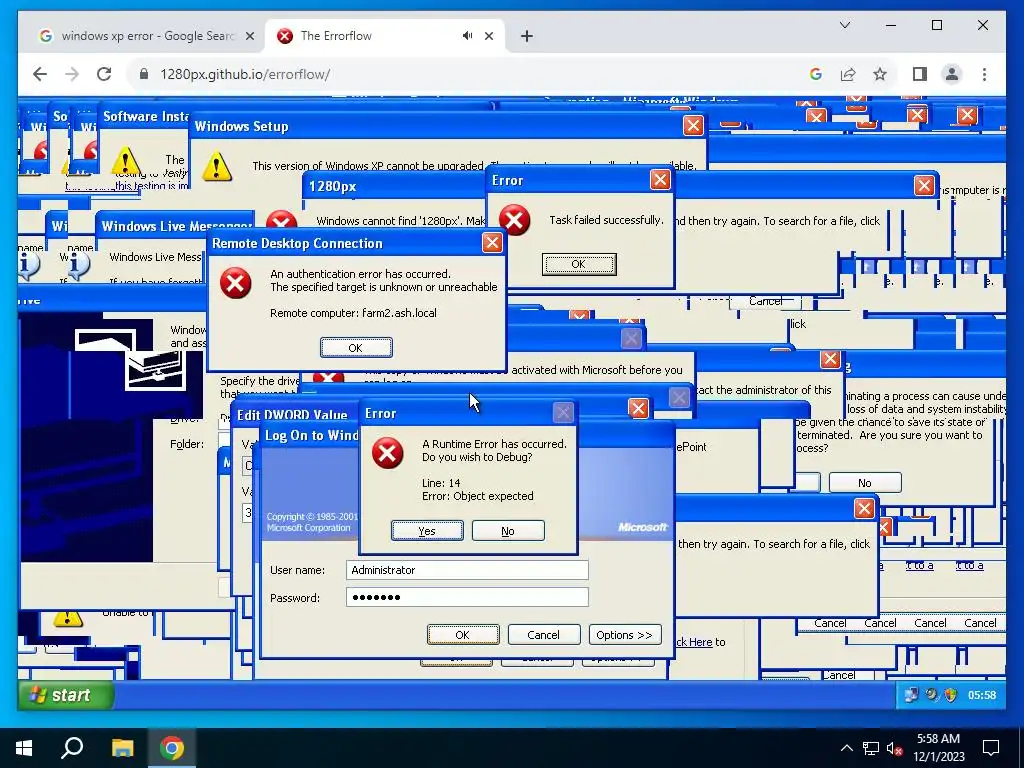
Task: Click the forward navigation arrow
Action: click(72, 74)
